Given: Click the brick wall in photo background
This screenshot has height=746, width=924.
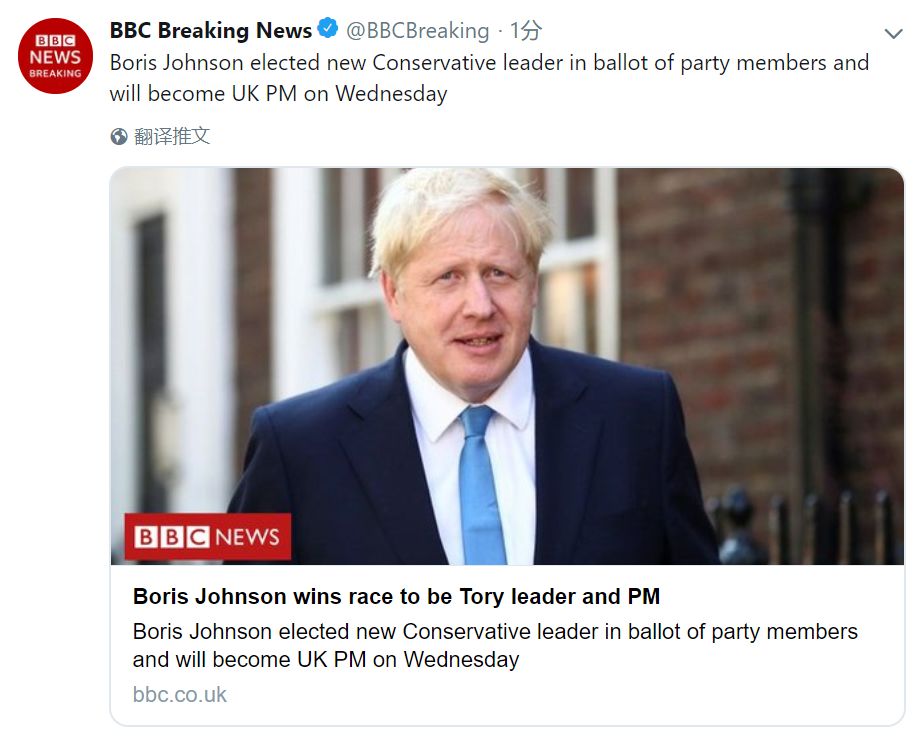Looking at the screenshot, I should point(720,300).
